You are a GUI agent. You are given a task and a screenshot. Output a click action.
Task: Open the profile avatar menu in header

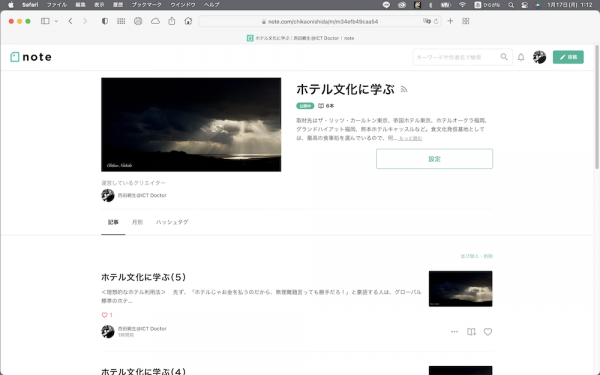539,57
